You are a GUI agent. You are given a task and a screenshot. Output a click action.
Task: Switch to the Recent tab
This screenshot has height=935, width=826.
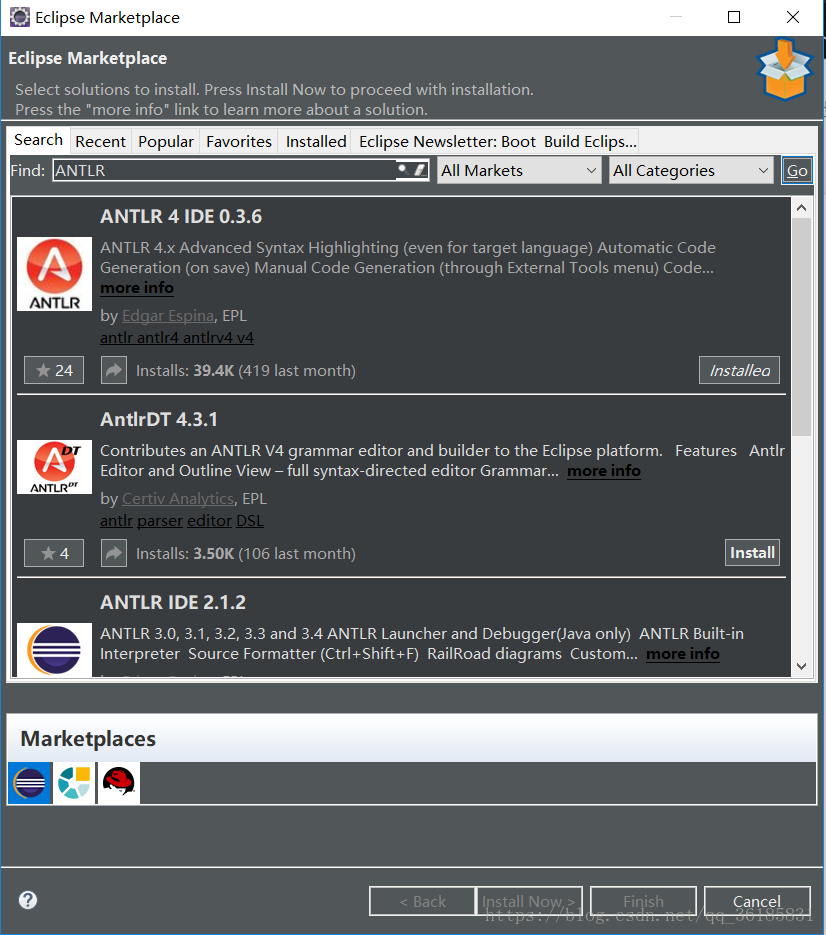point(100,141)
